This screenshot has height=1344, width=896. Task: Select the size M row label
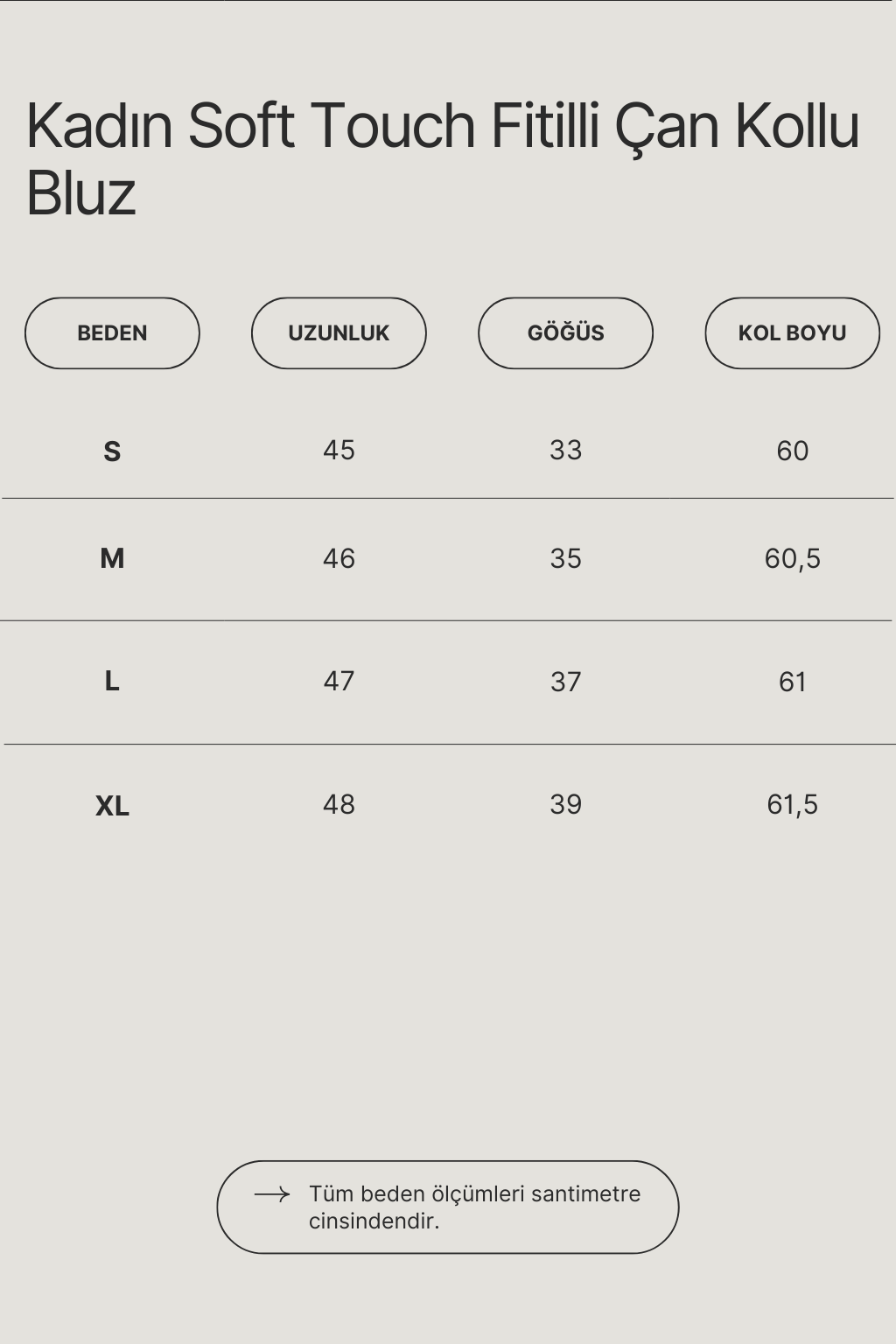tap(112, 558)
